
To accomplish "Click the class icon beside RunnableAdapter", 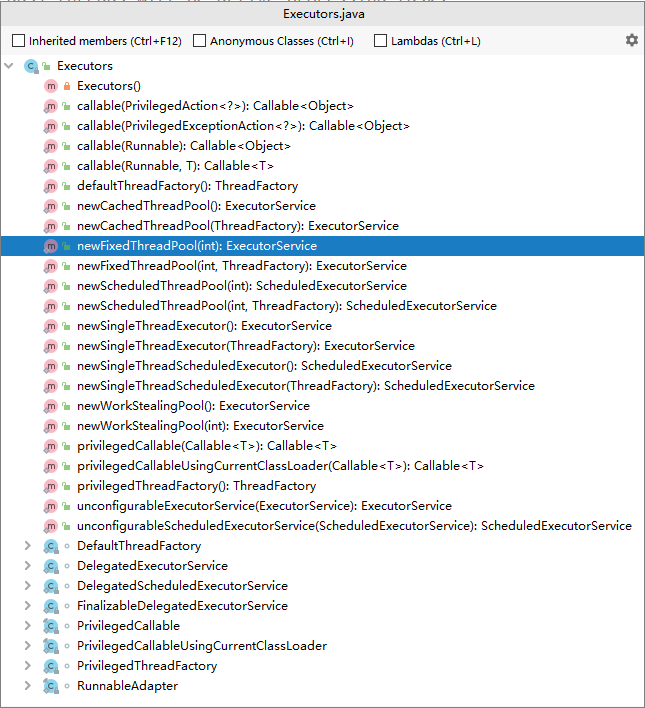I will pos(51,686).
